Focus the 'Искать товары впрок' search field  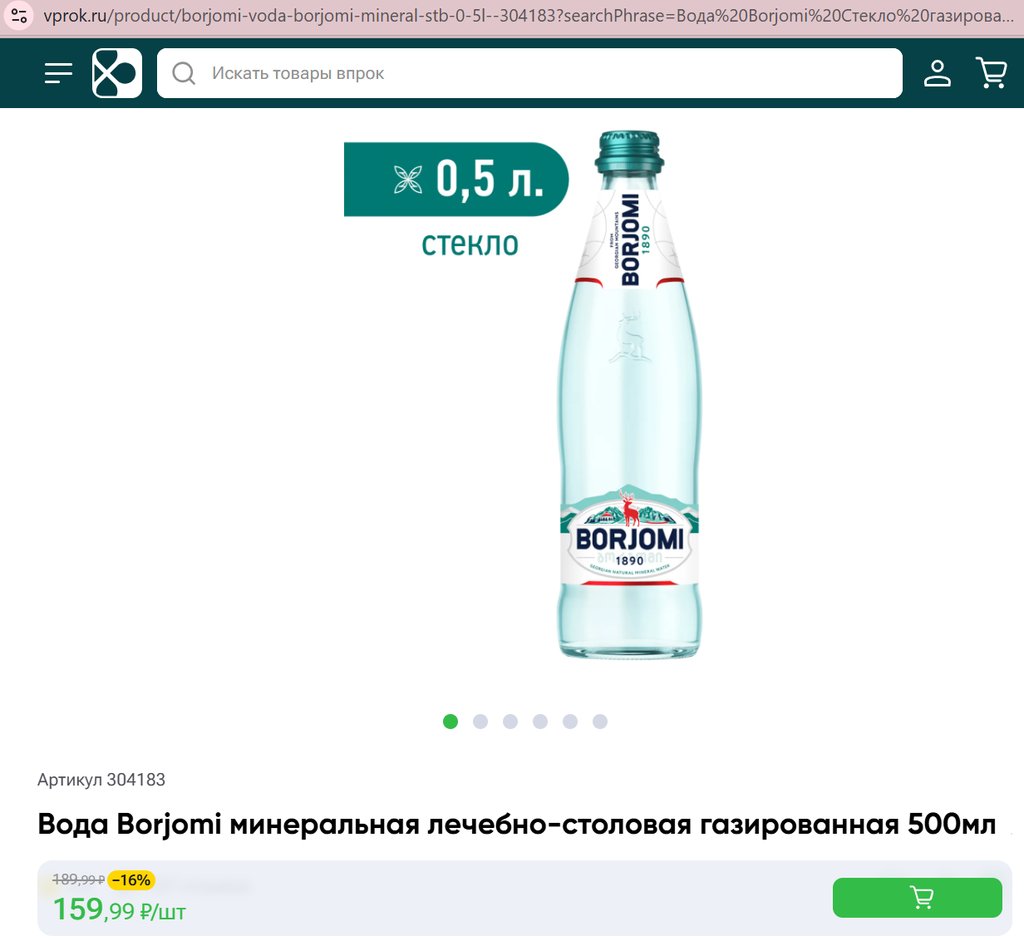tap(530, 73)
